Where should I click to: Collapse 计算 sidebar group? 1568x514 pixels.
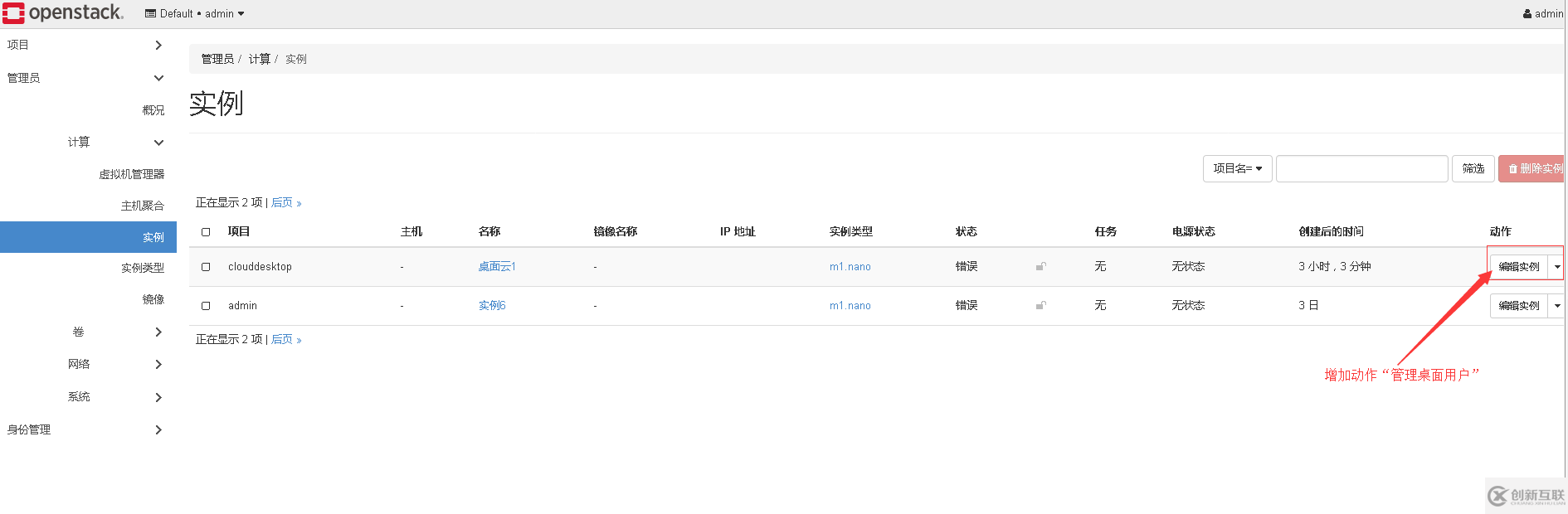pyautogui.click(x=158, y=143)
